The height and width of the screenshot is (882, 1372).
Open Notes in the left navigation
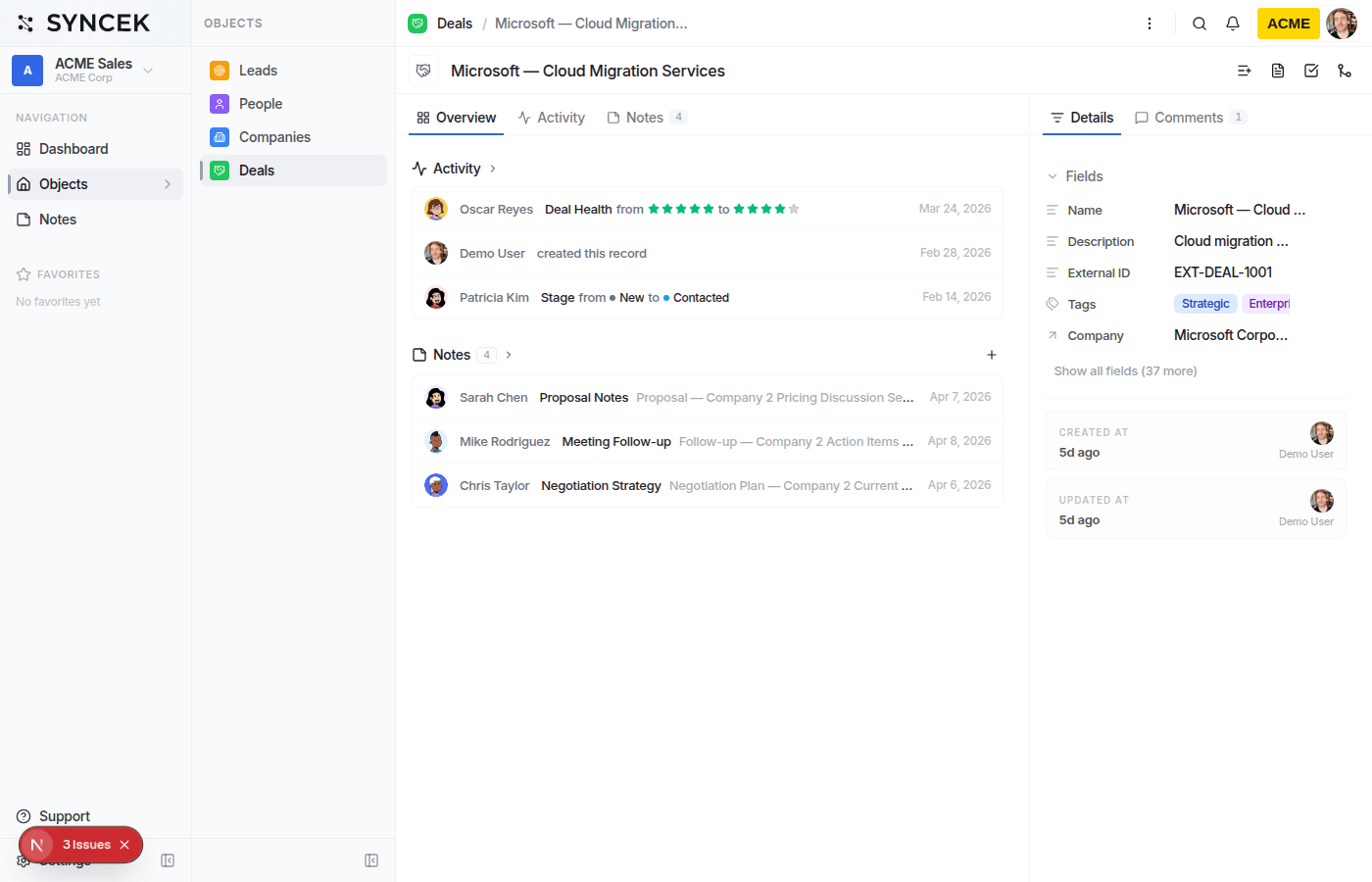point(95,220)
